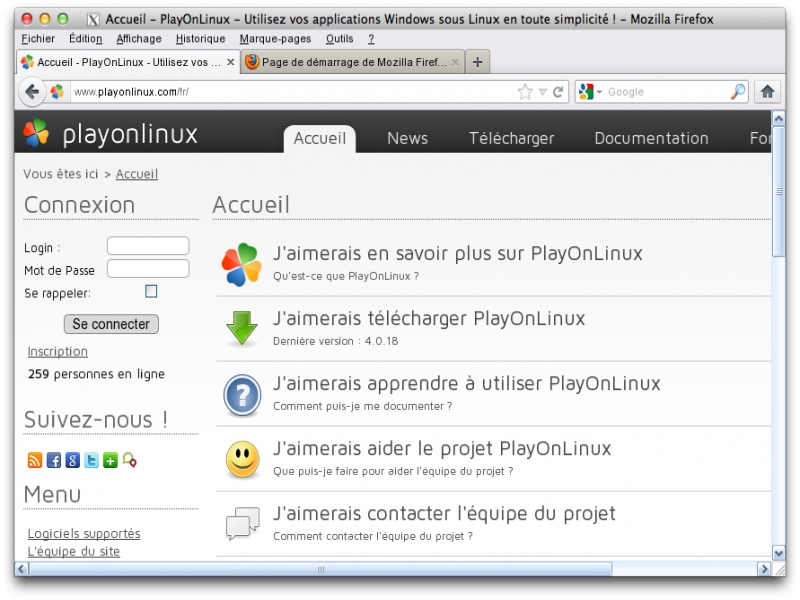Viewport: 800px width, 600px height.
Task: Click the Google icon under Suivez-nous
Action: (x=73, y=461)
